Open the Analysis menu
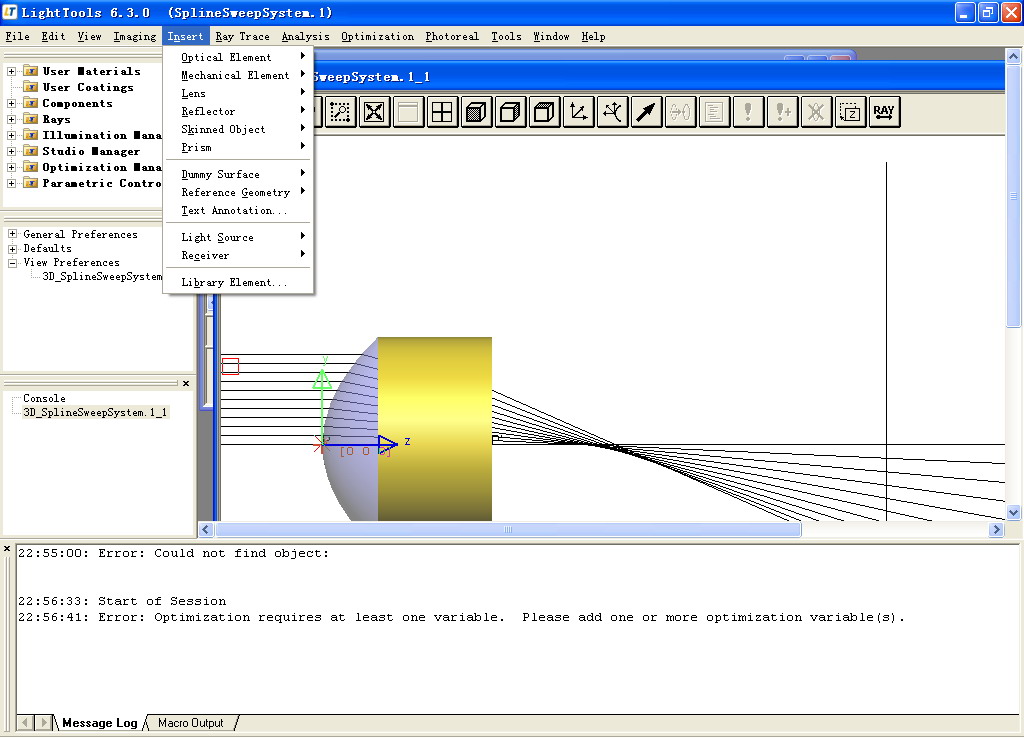Screen dimensions: 1024x738 [x=305, y=37]
